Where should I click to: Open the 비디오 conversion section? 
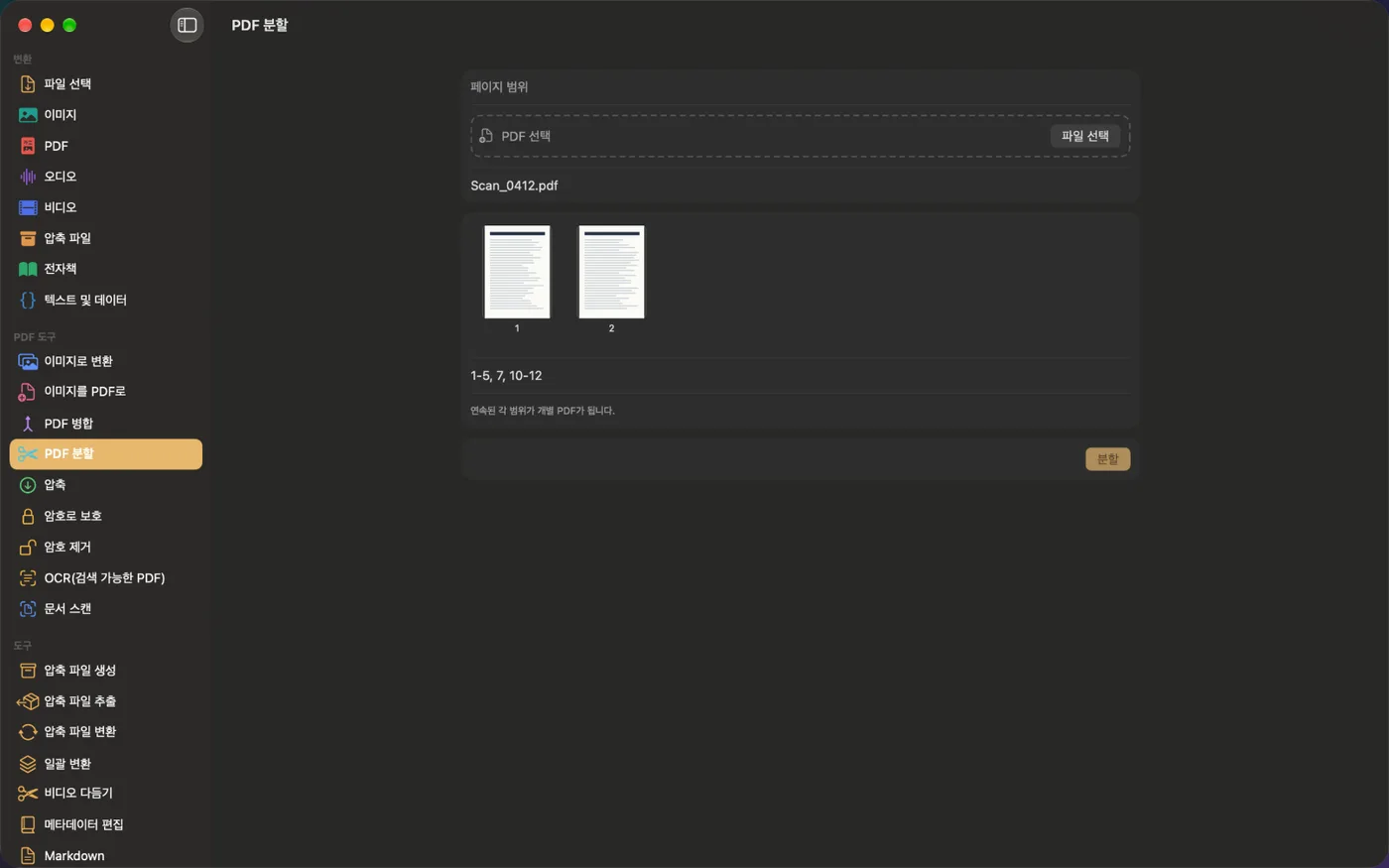tap(105, 207)
